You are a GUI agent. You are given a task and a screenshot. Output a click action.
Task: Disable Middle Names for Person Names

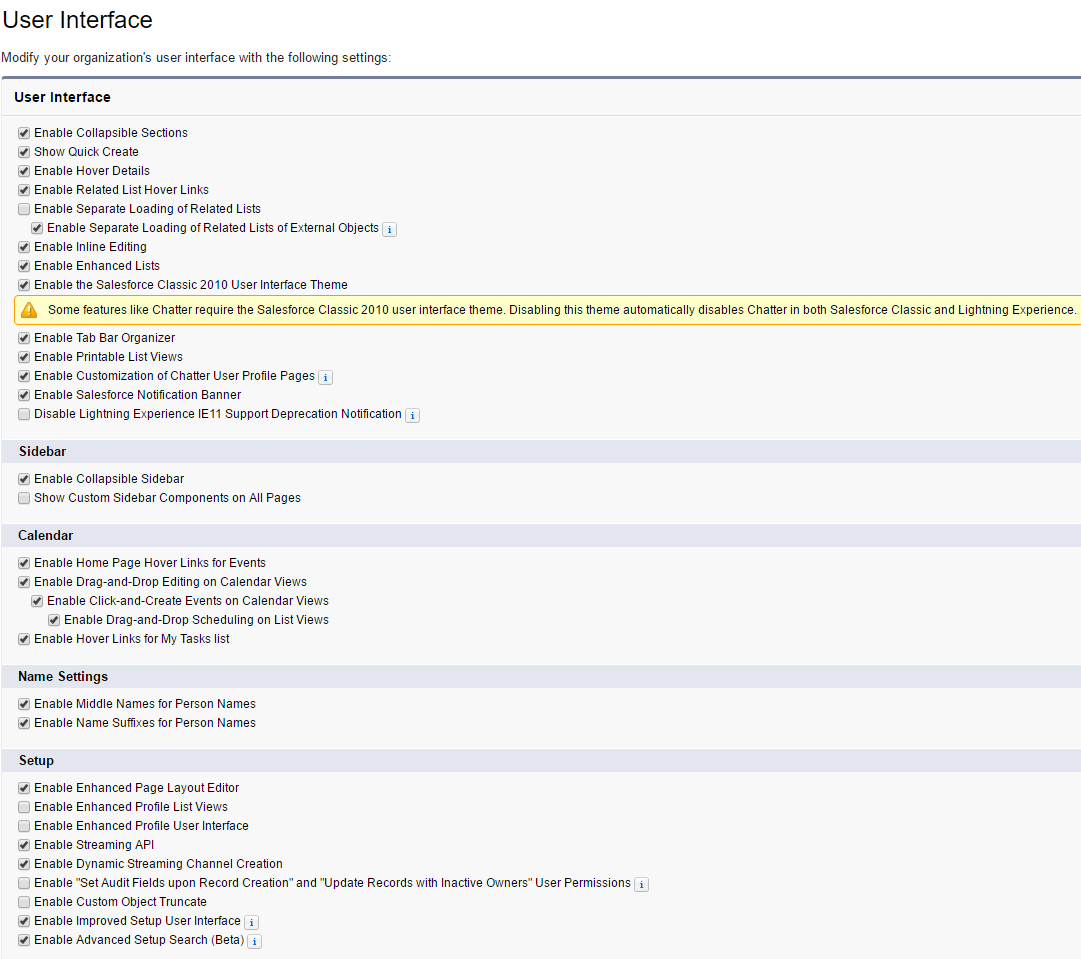tap(24, 704)
